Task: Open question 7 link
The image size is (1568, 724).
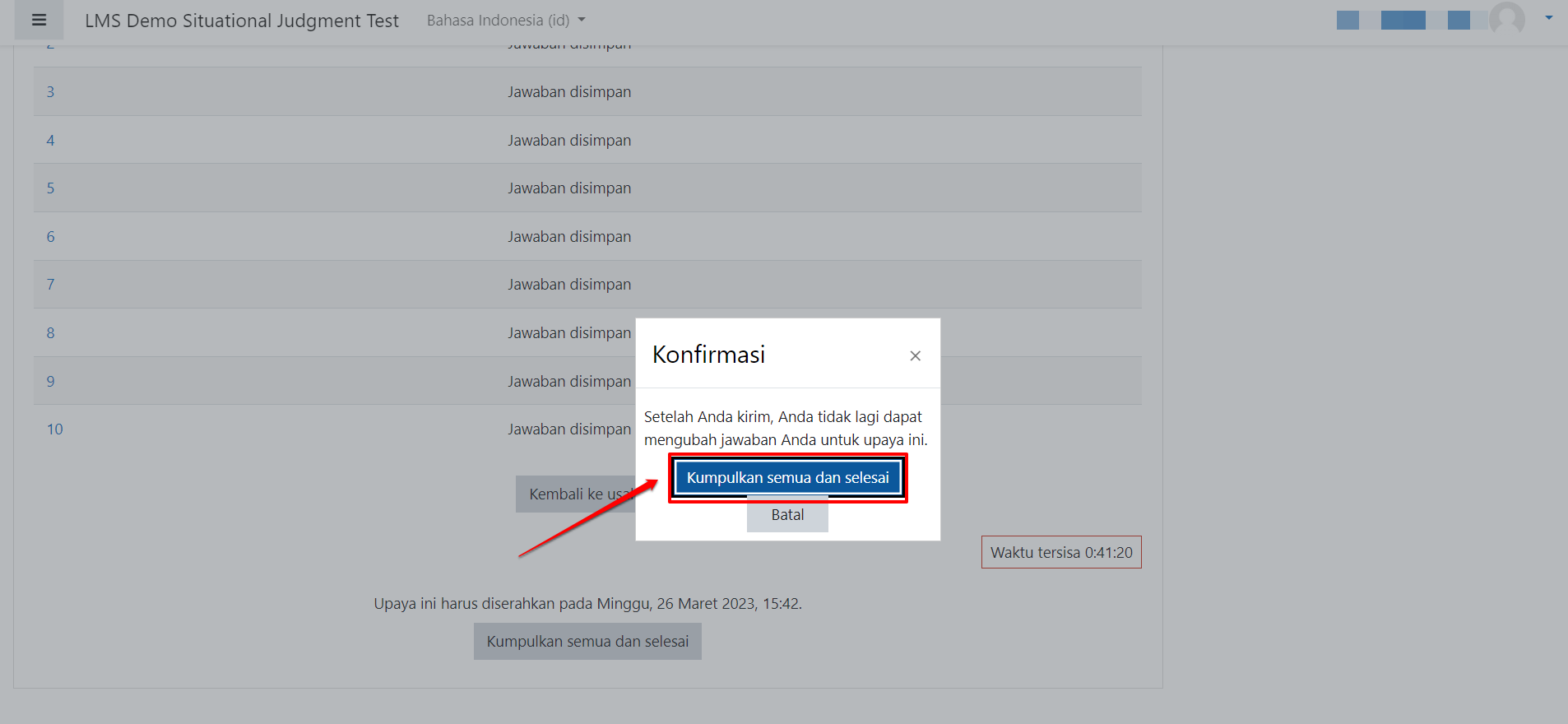Action: pos(50,284)
